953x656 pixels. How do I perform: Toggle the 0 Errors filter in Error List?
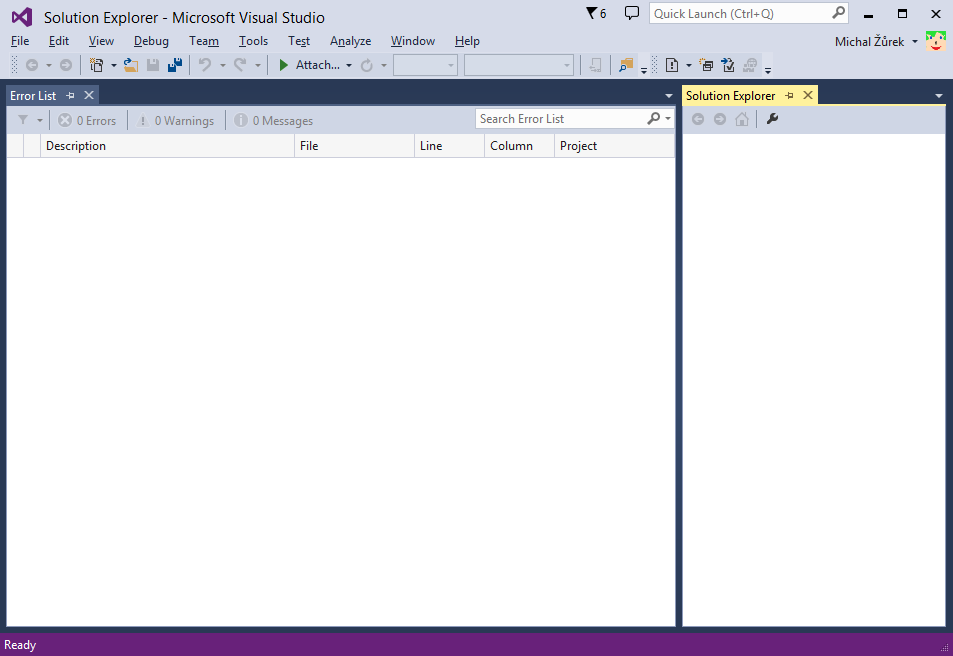87,120
